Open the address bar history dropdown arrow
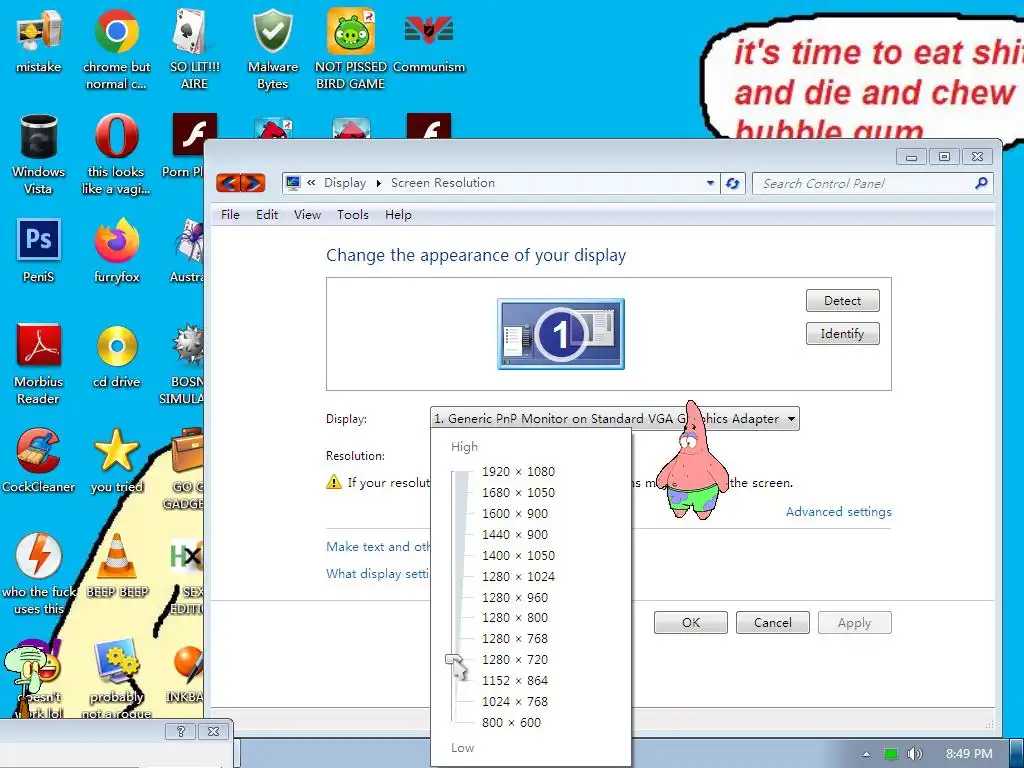1024x768 pixels. point(711,184)
